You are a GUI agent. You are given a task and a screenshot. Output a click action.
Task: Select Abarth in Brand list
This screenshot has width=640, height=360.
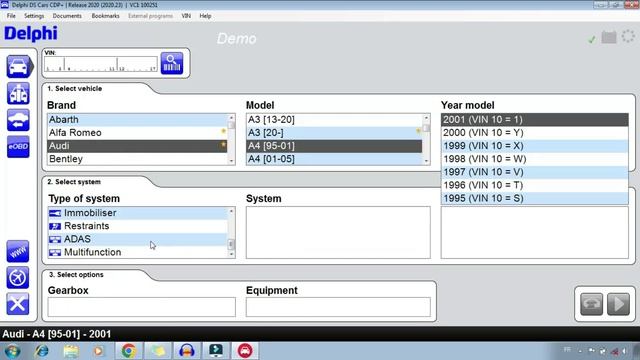(x=138, y=120)
